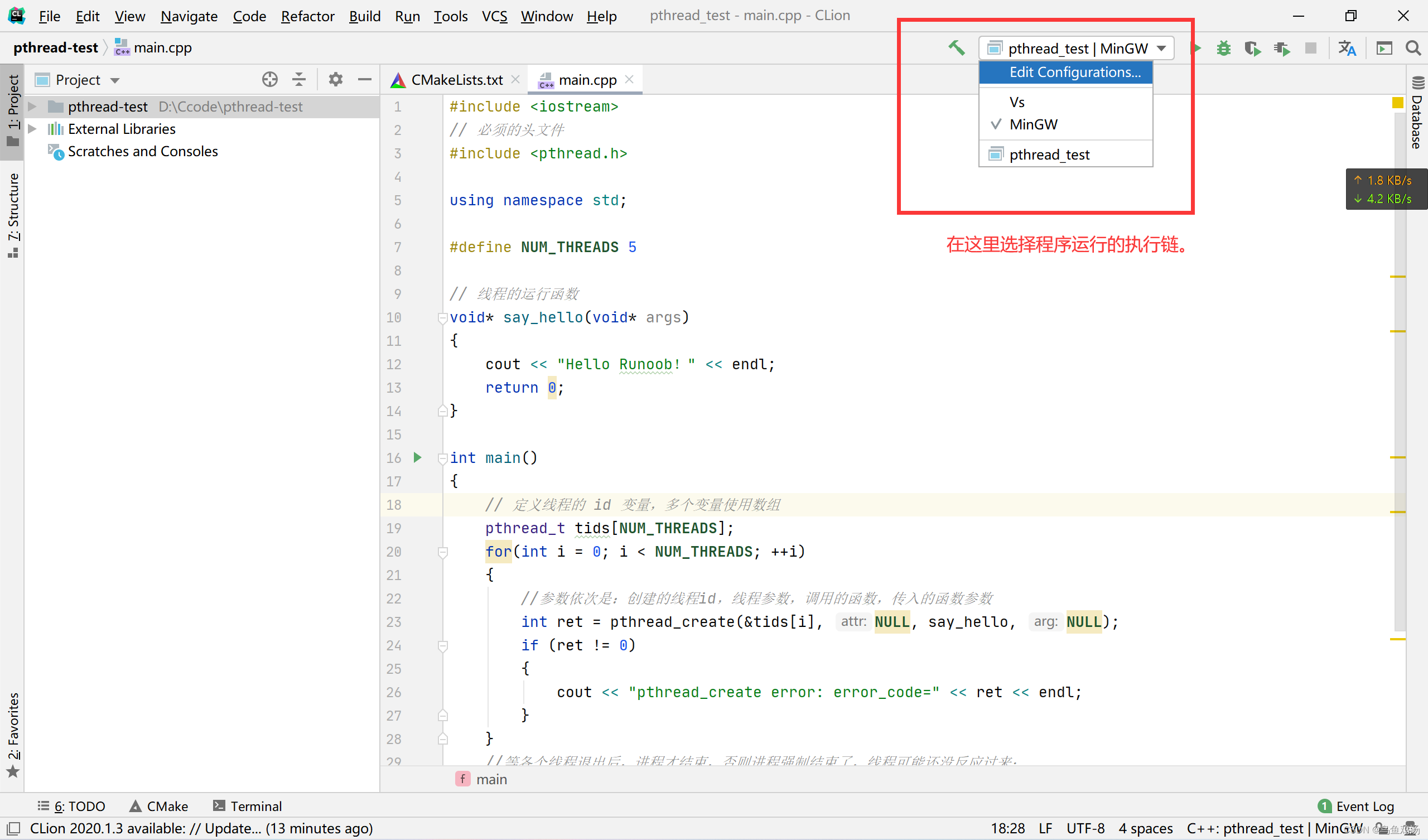Fold the say_hello function at line 10

point(442,318)
